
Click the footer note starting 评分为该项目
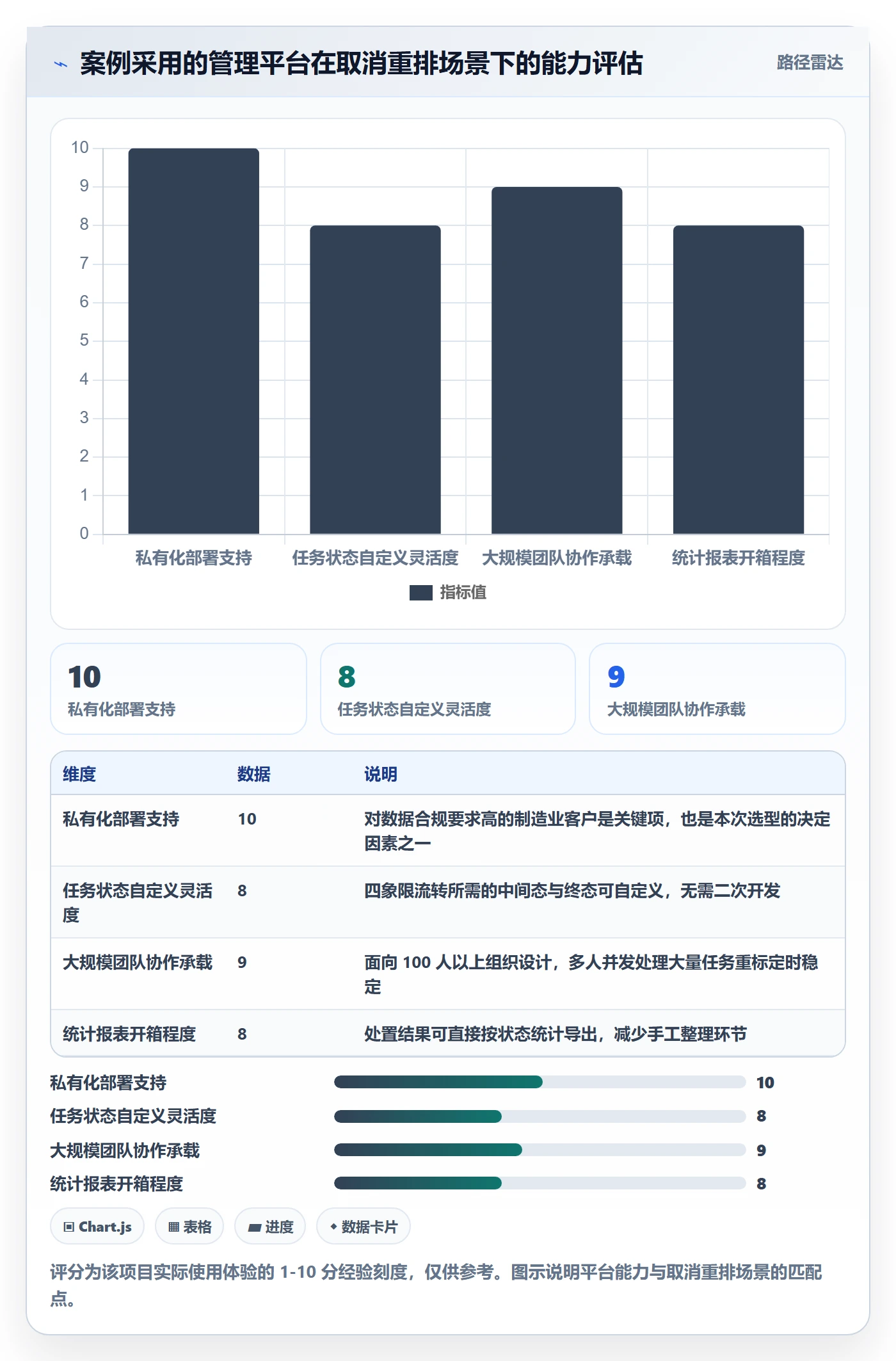tap(436, 1285)
